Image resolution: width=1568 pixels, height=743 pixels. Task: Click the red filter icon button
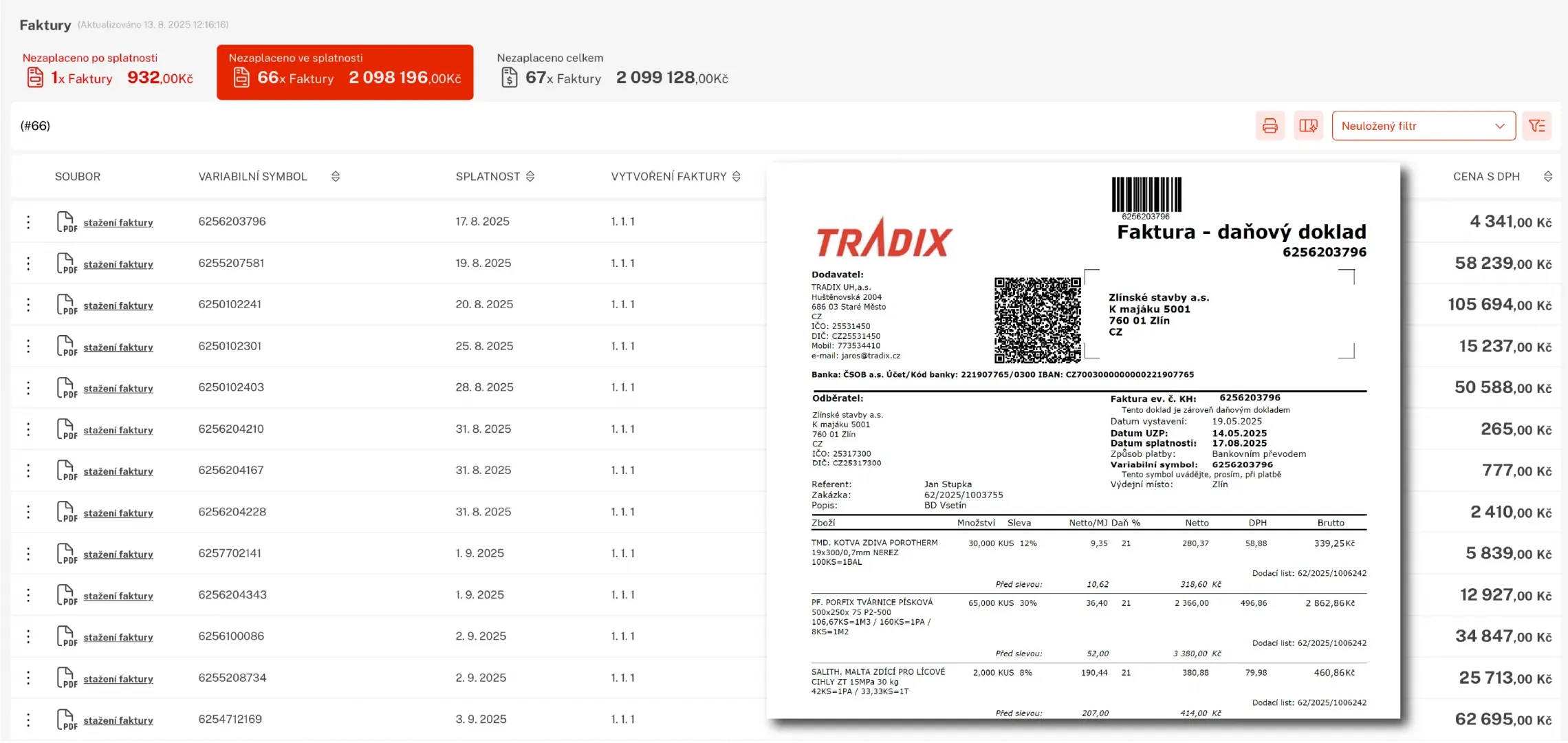pyautogui.click(x=1536, y=126)
